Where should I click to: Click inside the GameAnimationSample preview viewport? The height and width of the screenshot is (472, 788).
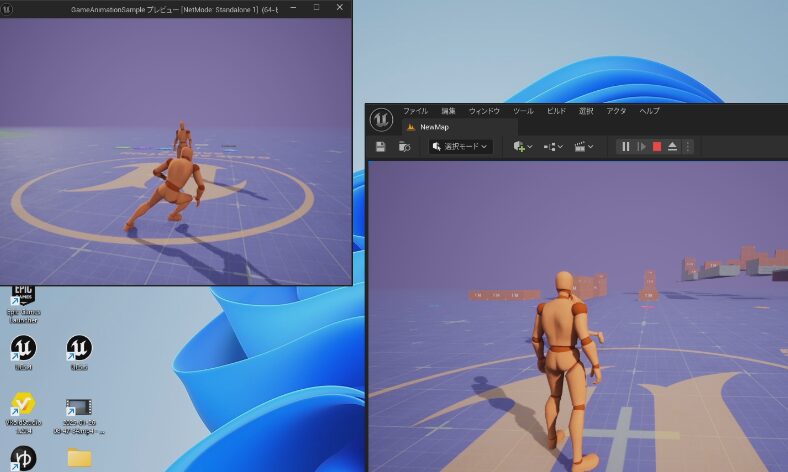(x=176, y=151)
